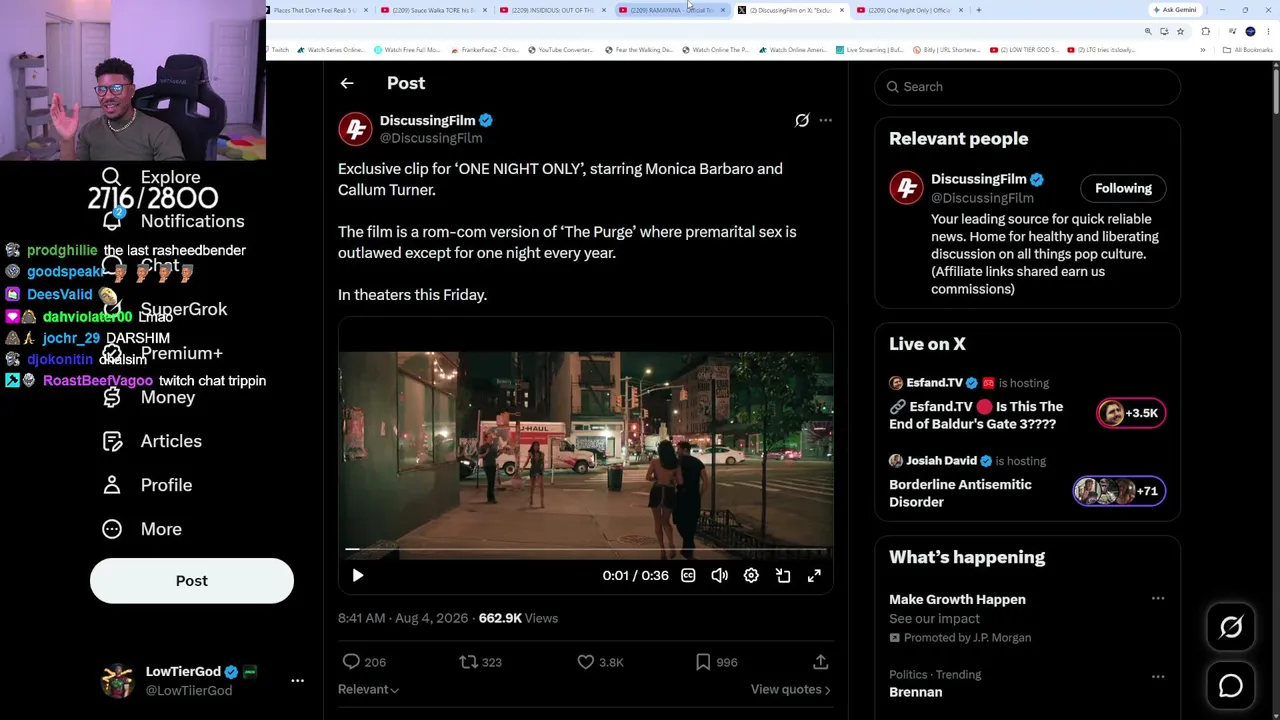
Task: Open the LowTierGod account switcher menu
Action: coord(297,681)
